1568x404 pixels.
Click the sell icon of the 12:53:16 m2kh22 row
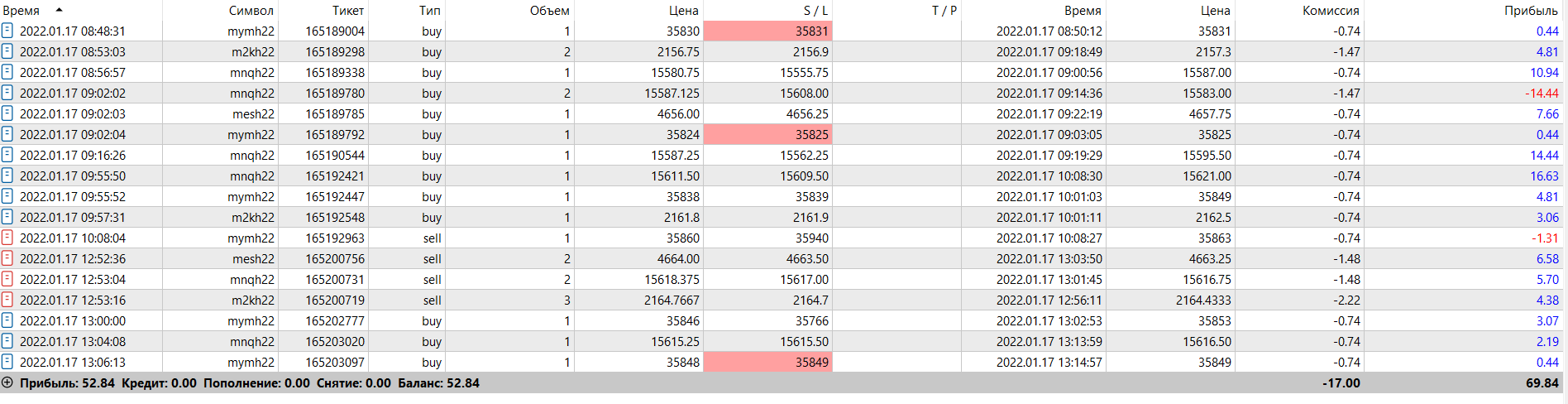click(x=7, y=300)
